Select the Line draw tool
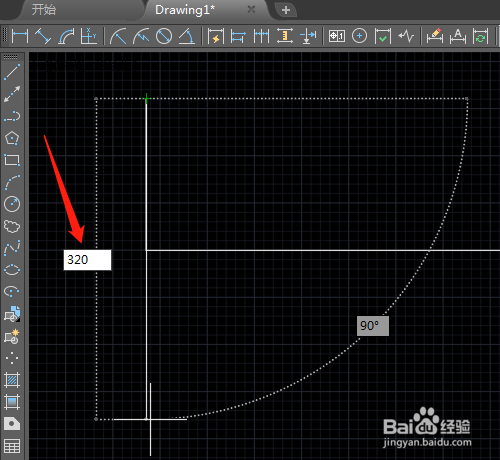The width and height of the screenshot is (500, 460). [x=12, y=72]
